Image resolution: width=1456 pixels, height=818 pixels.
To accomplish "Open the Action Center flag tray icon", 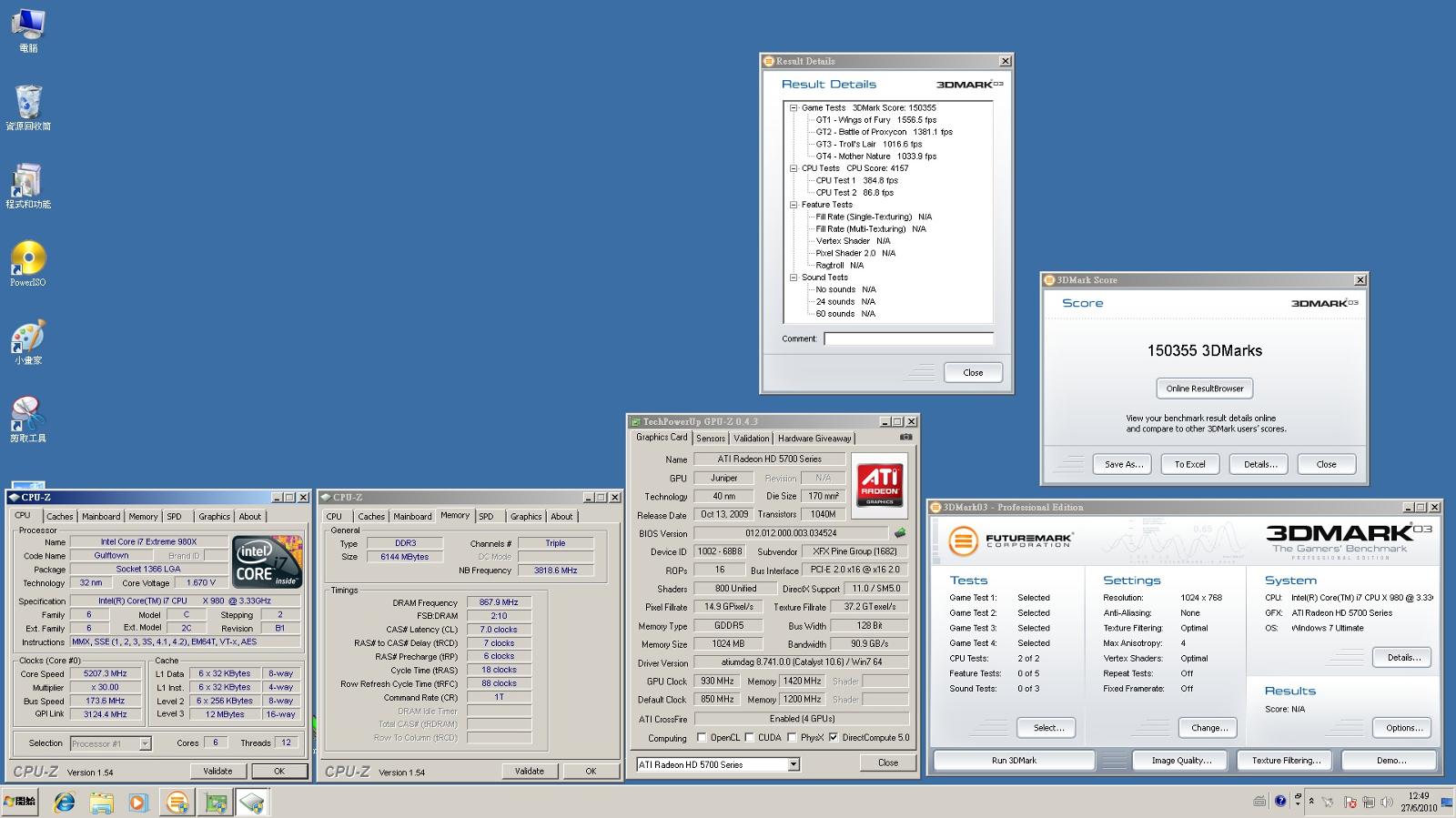I will 1350,802.
